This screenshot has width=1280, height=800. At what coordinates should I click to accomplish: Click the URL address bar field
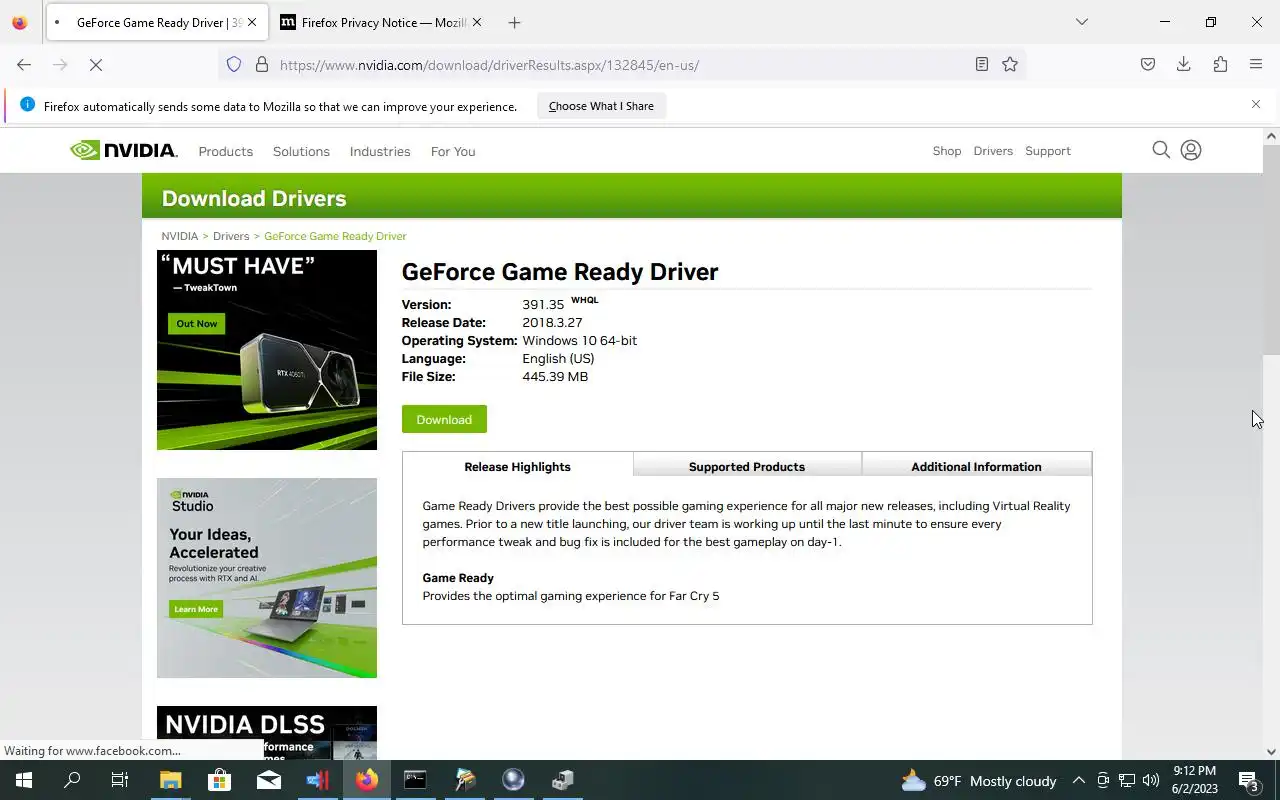(x=620, y=65)
